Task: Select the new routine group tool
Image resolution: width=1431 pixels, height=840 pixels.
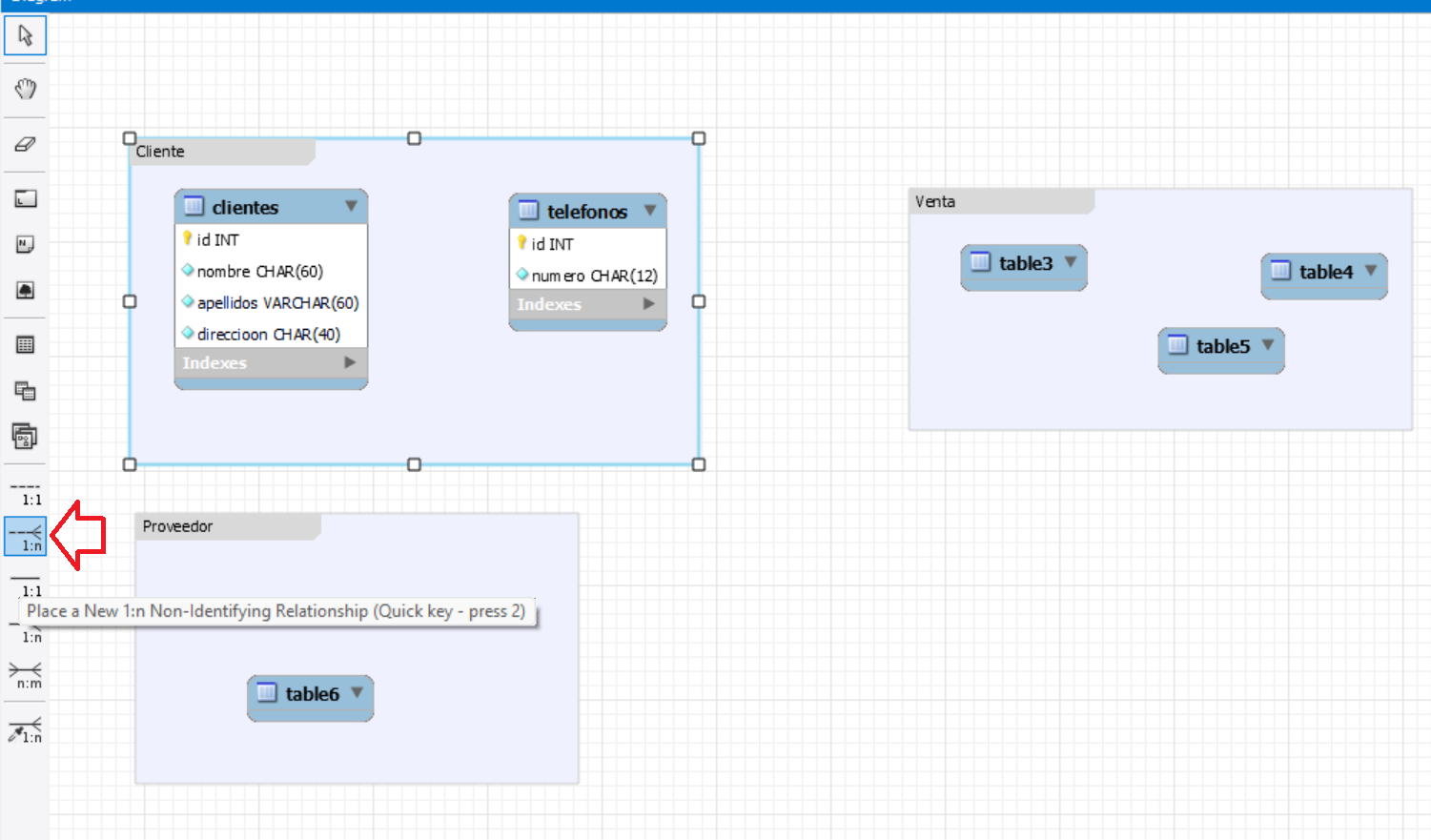Action: click(25, 436)
